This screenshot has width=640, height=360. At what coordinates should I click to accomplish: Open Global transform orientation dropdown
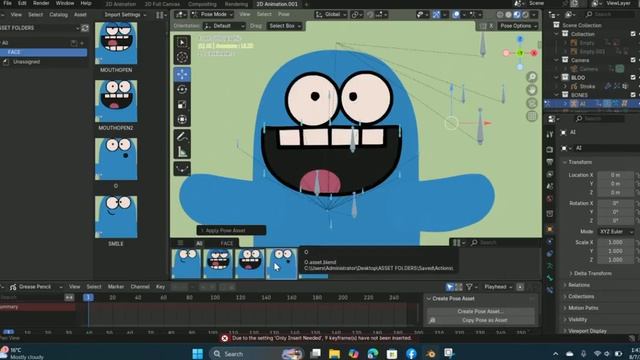(331, 14)
